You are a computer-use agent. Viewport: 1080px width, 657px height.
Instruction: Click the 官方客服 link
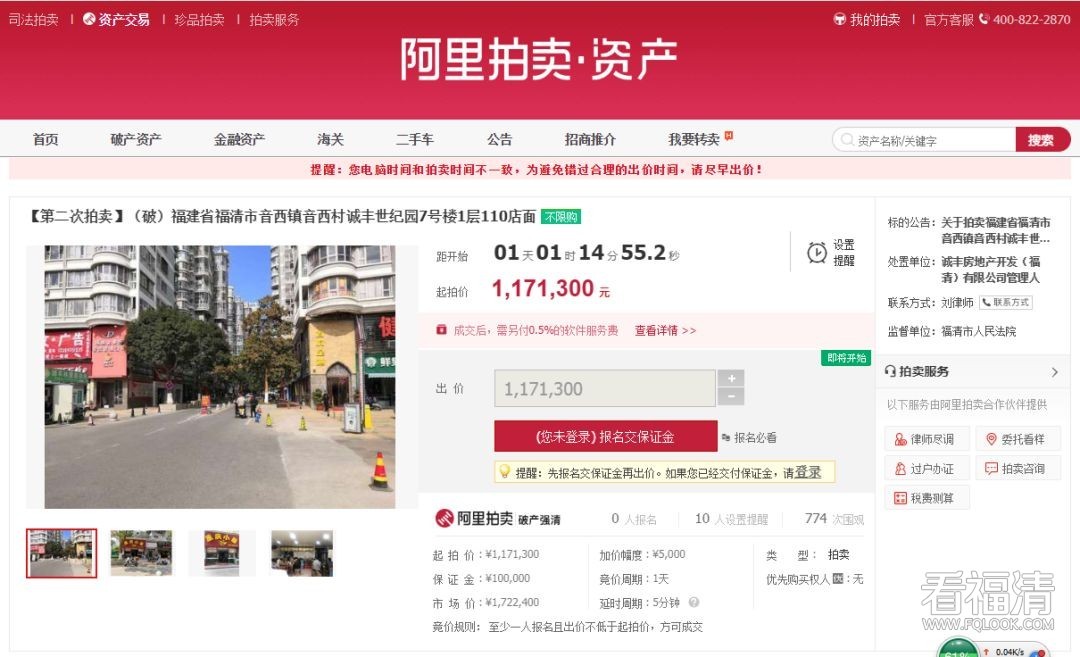[x=948, y=19]
